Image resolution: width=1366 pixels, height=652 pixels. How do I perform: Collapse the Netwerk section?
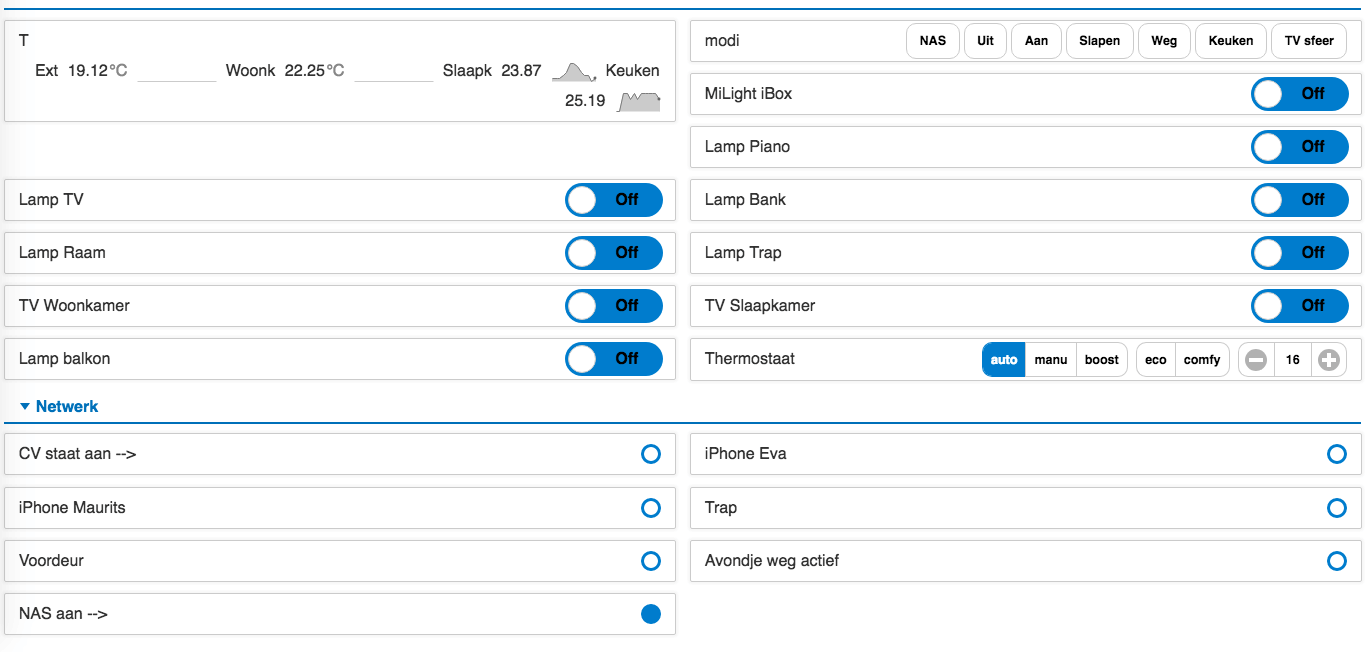pos(59,407)
